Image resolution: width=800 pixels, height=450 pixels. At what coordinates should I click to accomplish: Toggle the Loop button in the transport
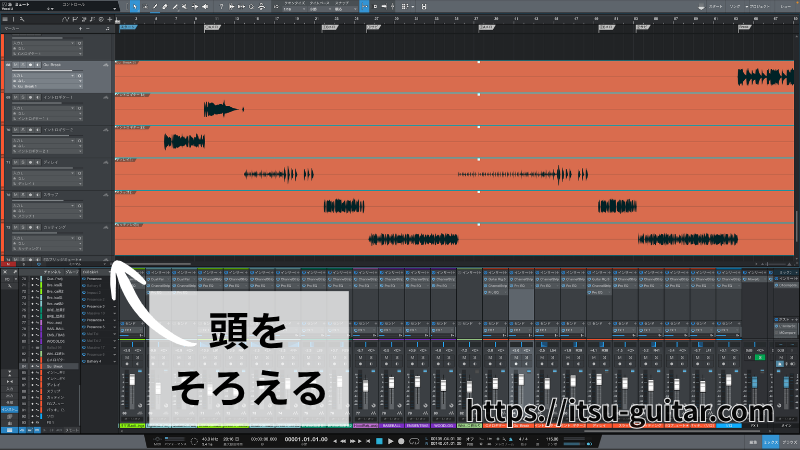tap(414, 441)
